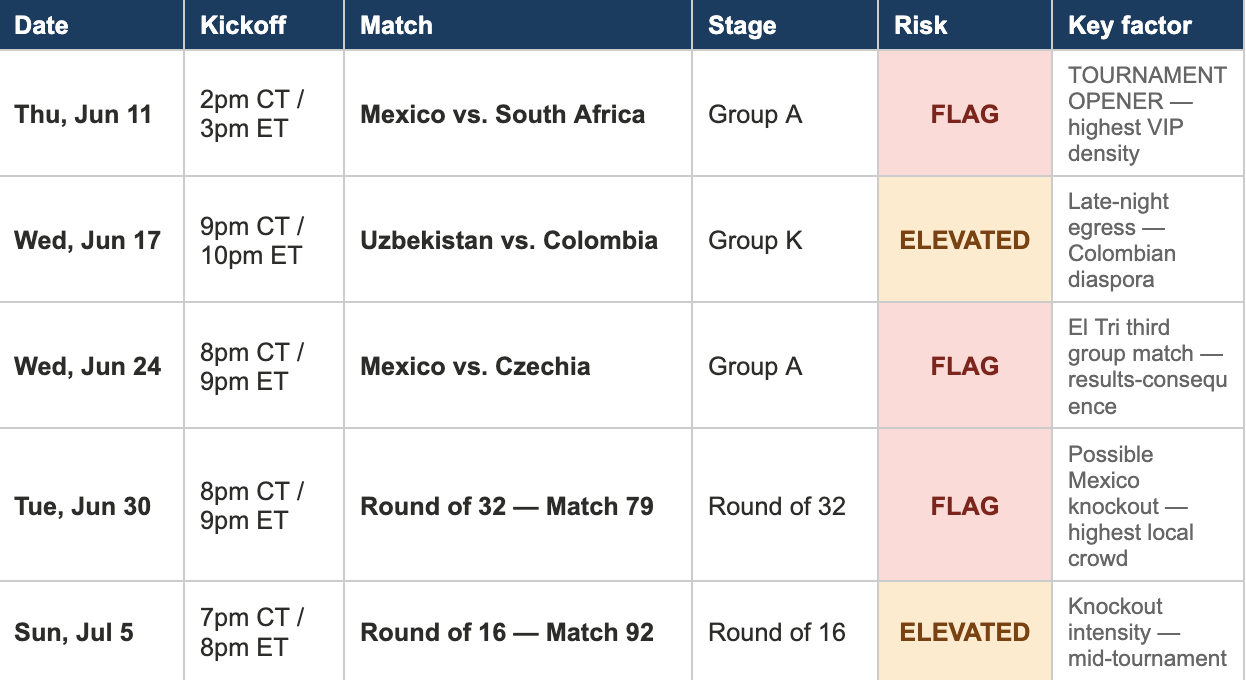1246x680 pixels.
Task: Click the ELEVATED risk cell for Jul 5
Action: point(965,632)
